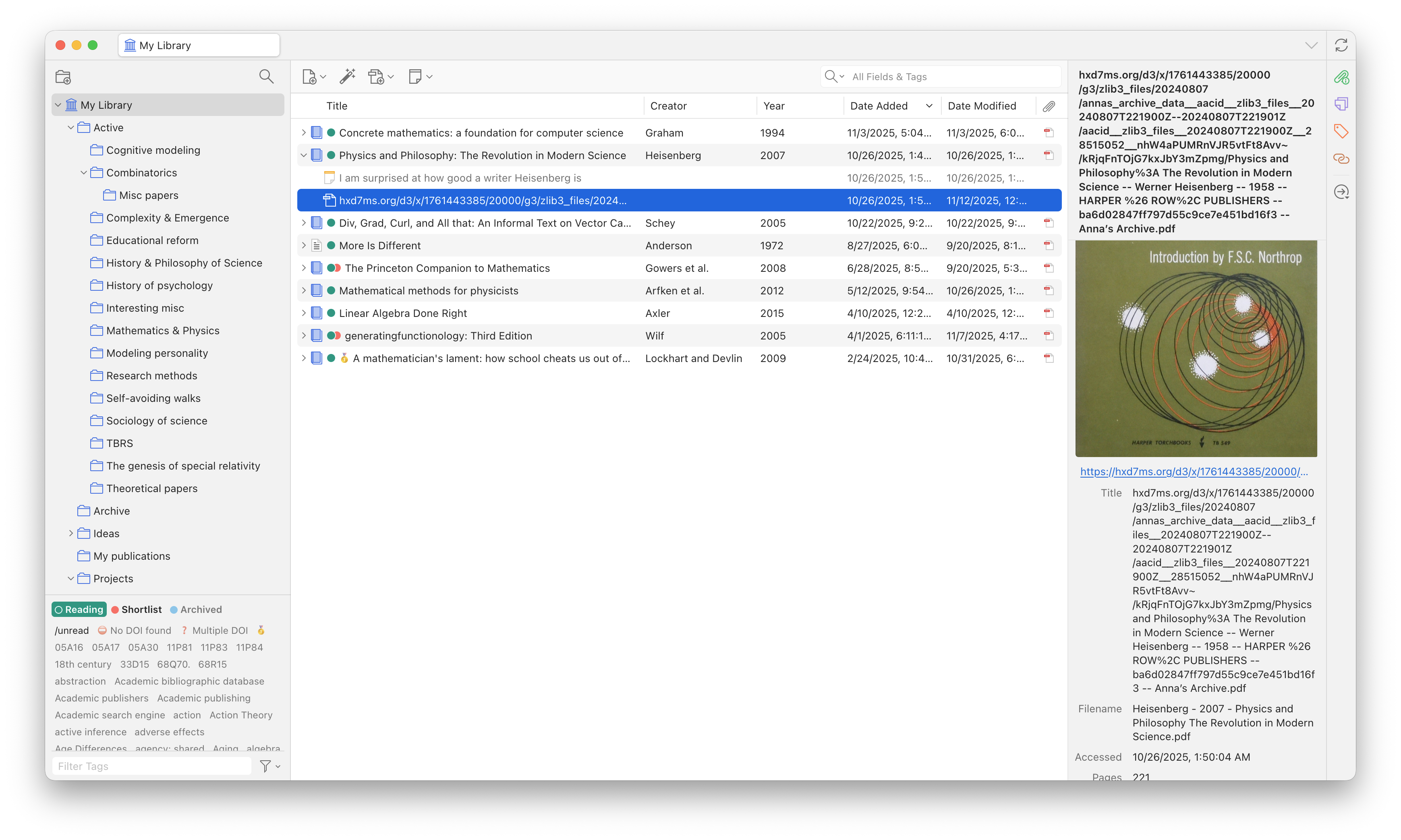Toggle the Reading tag filter
This screenshot has height=840, width=1401.
79,610
